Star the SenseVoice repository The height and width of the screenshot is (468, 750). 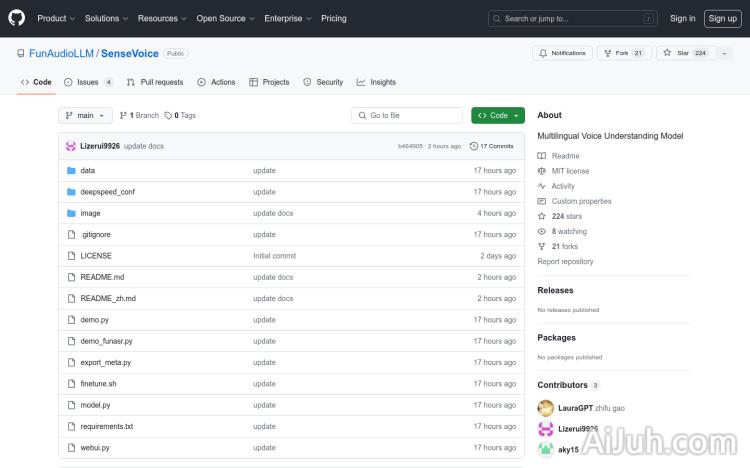coord(677,53)
